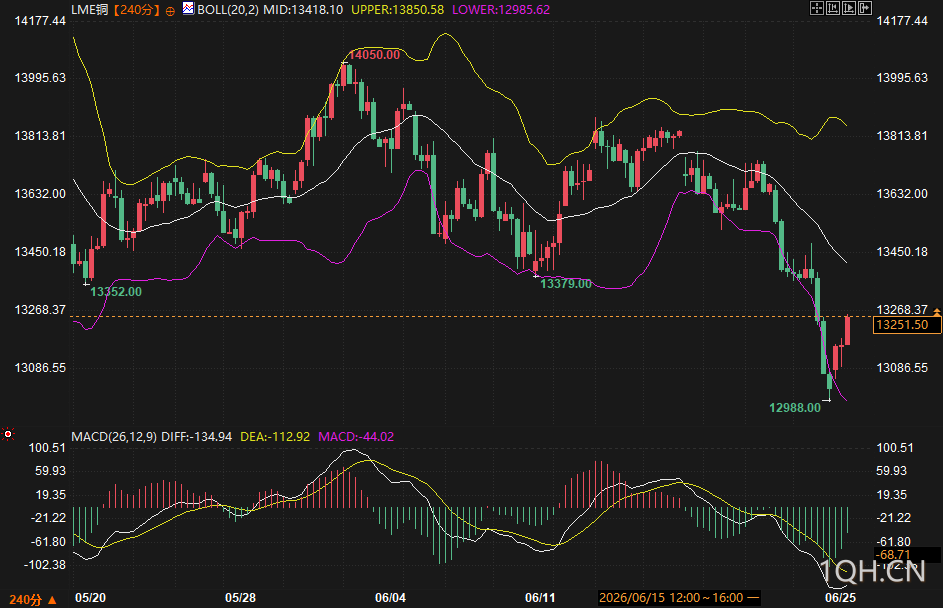Click the DIFF:-134.94 readout
Image resolution: width=943 pixels, height=608 pixels.
click(197, 437)
